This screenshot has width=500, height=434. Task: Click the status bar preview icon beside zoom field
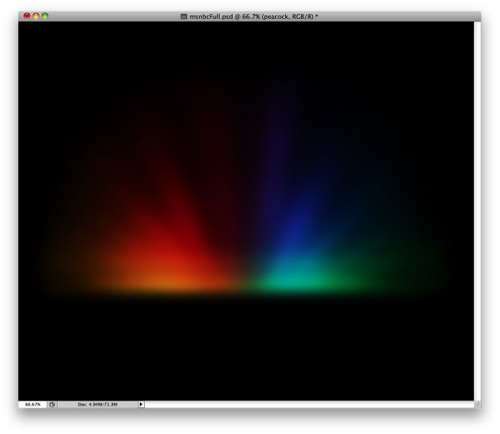52,404
